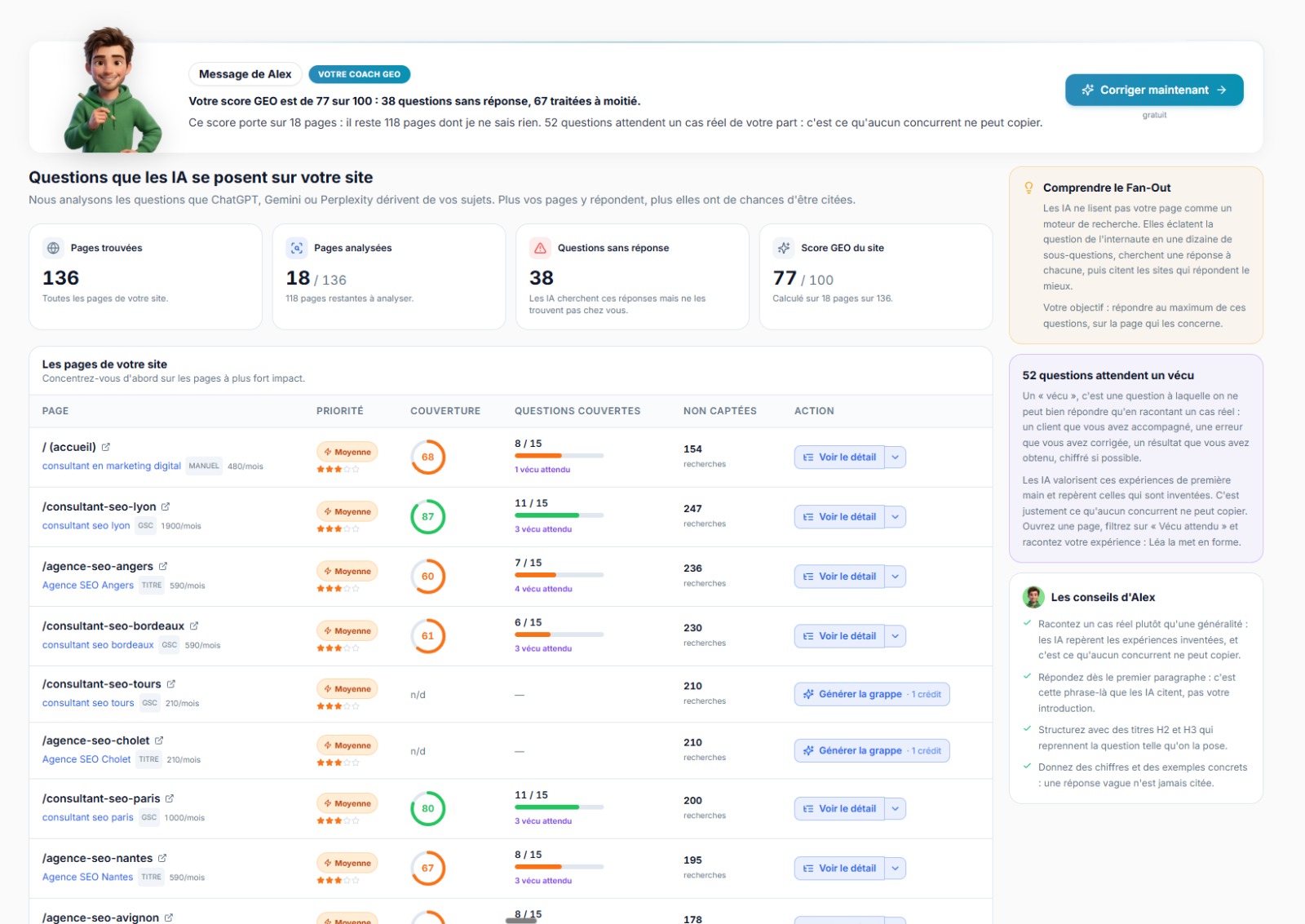Click the 6 / 15 progress bar for consultant-seo-bordeaux
This screenshot has height=924, width=1305.
[x=560, y=634]
